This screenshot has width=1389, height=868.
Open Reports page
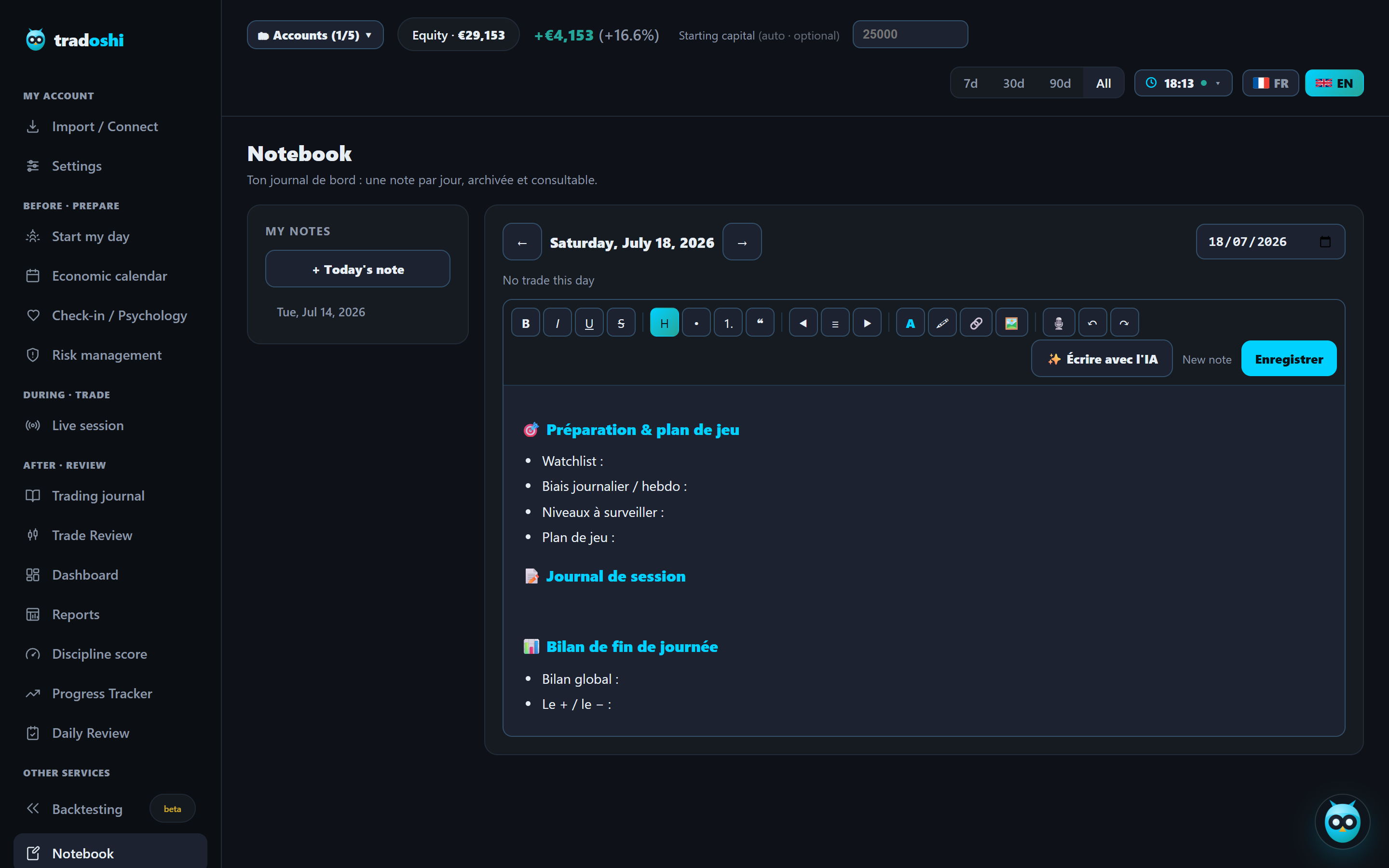110,614
